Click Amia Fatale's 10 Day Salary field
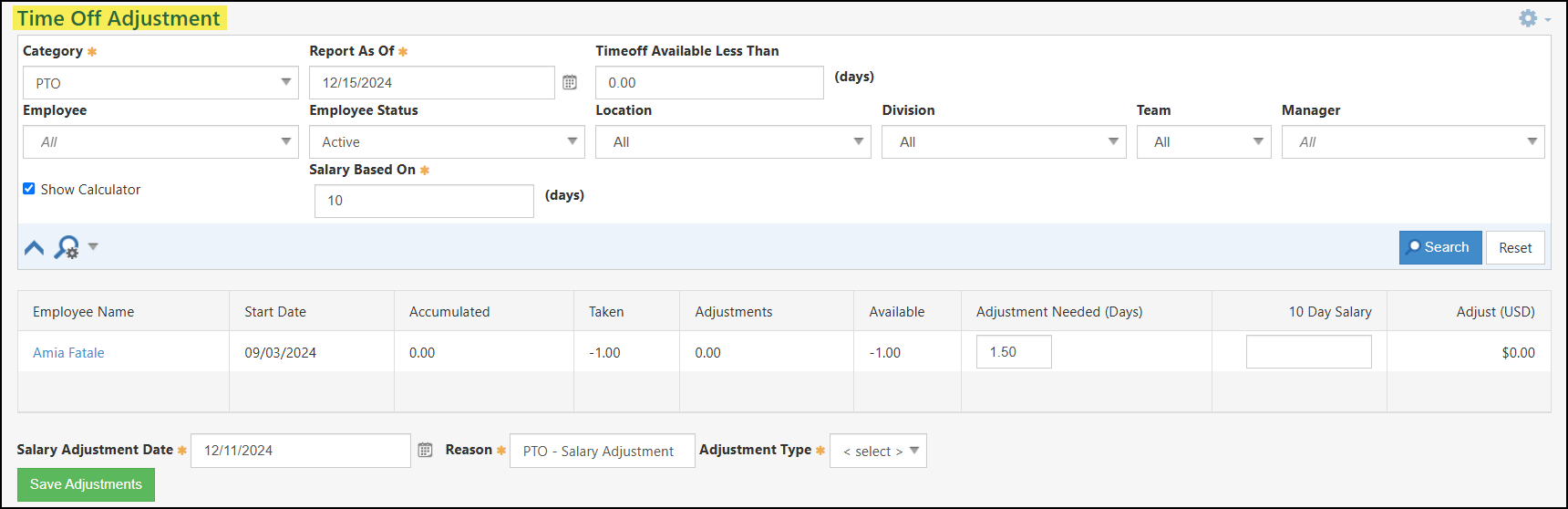This screenshot has width=1568, height=509. click(1308, 352)
